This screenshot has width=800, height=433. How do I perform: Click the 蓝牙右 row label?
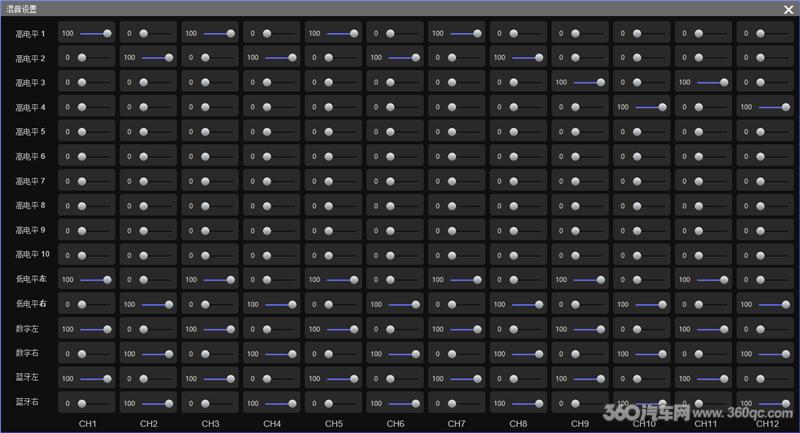(27, 402)
